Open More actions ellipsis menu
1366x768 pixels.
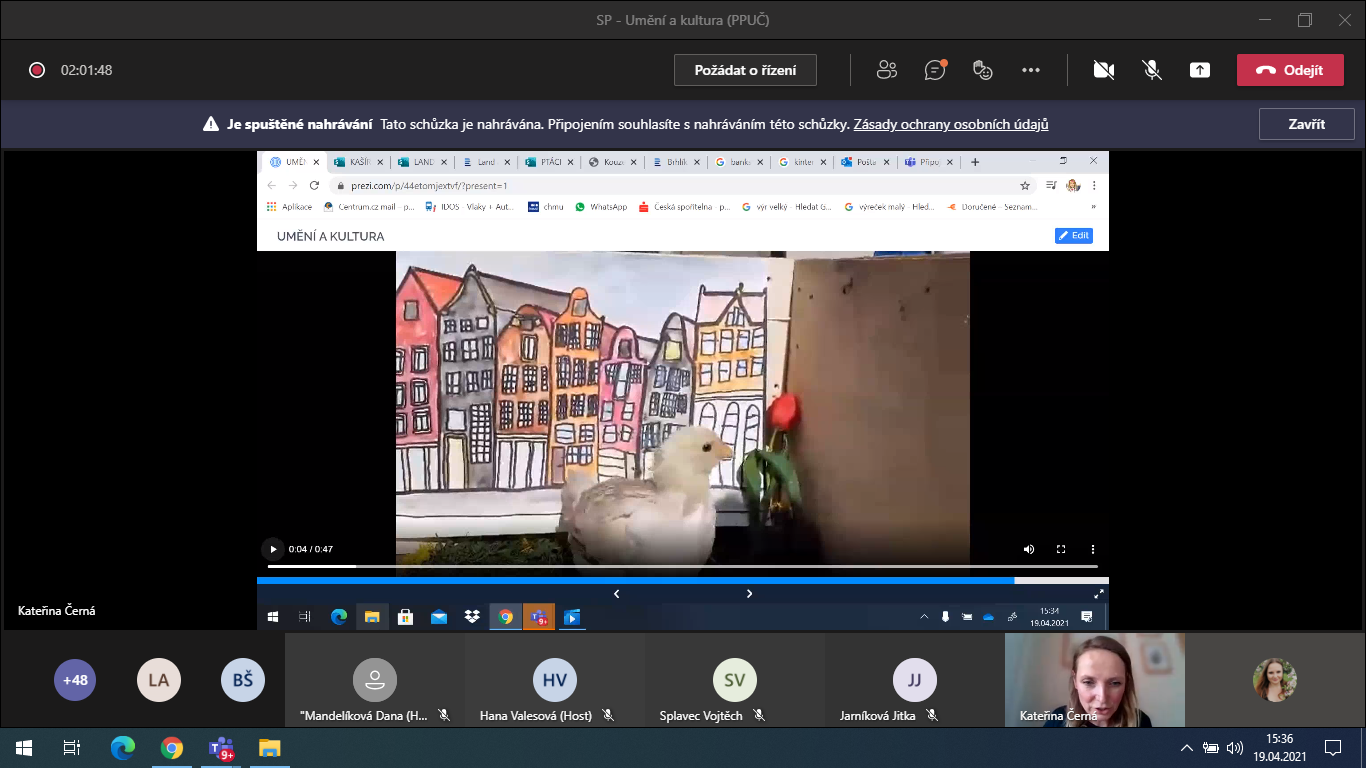[1031, 70]
